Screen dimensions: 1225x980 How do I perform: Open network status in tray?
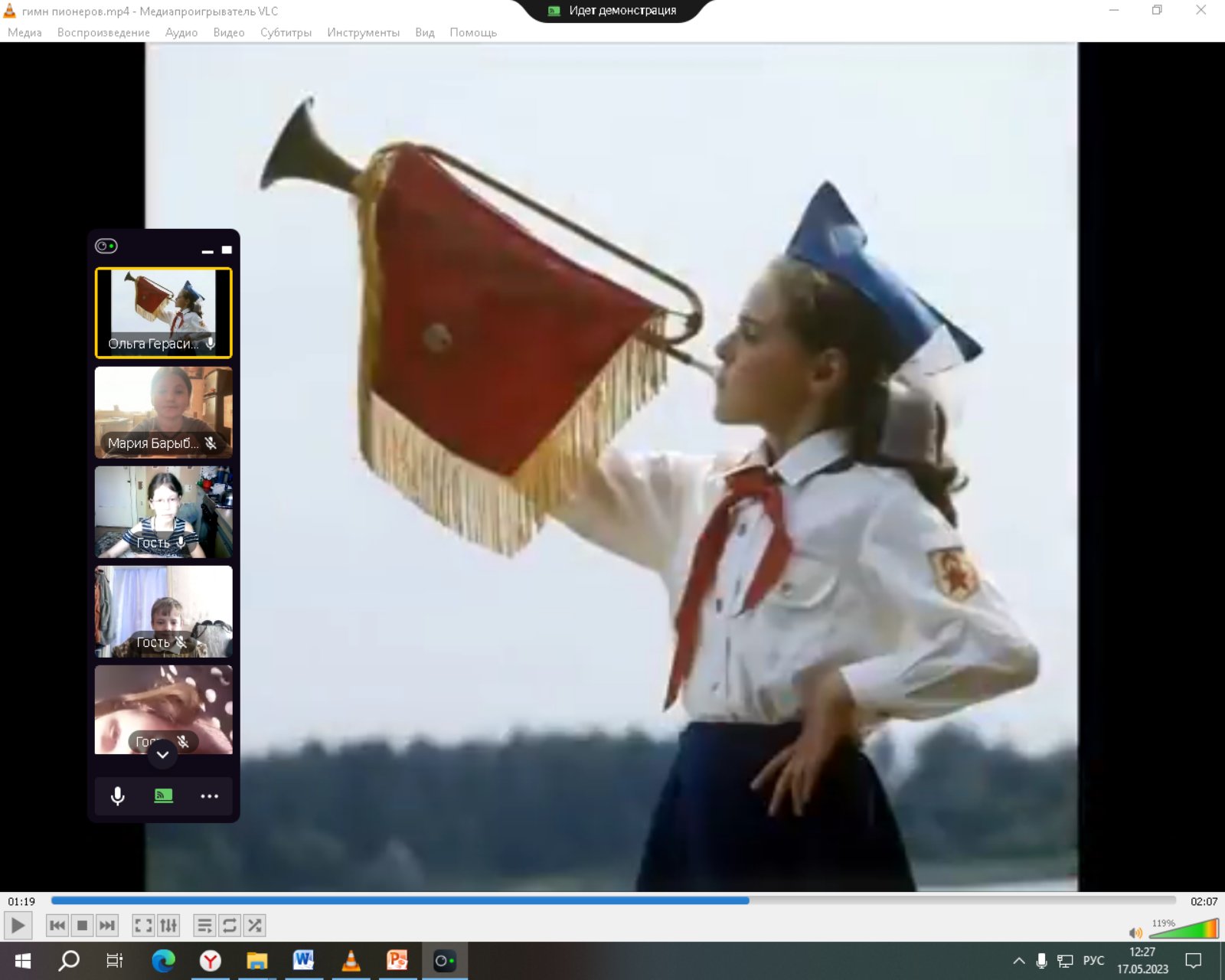click(x=1065, y=961)
